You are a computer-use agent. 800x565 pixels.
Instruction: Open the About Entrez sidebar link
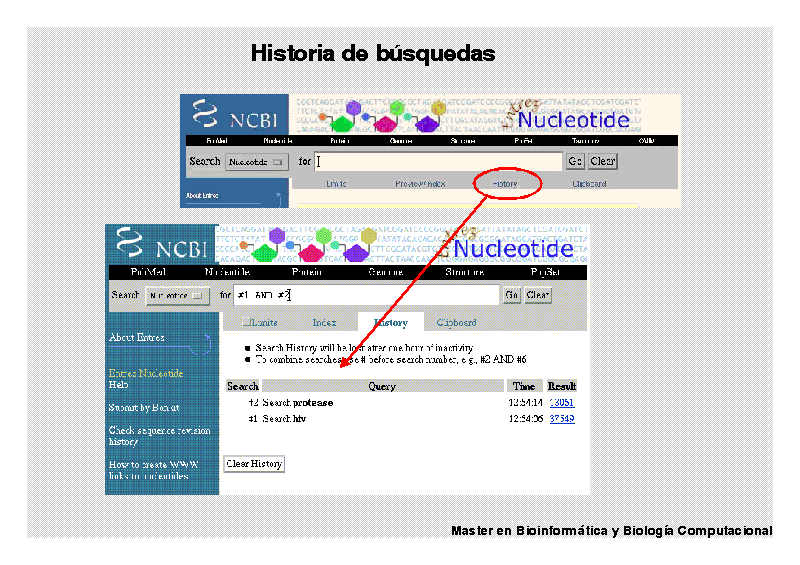tap(137, 338)
